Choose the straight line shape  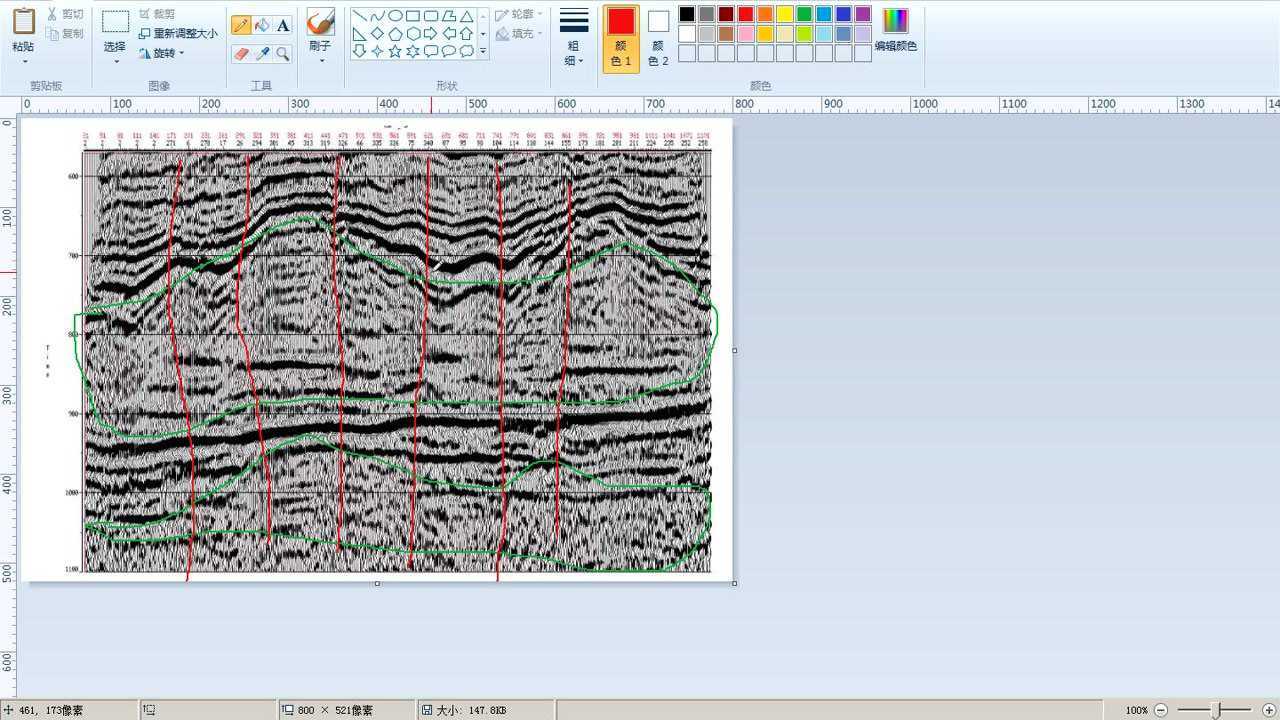coord(359,16)
